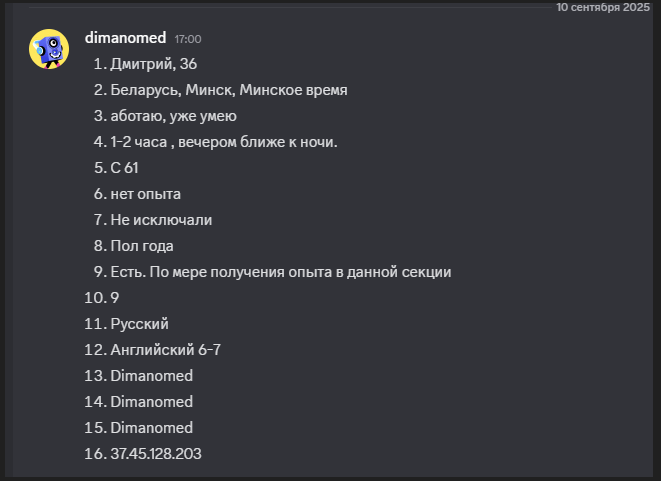
Task: Click list item 5 'С 61'
Action: pos(124,168)
